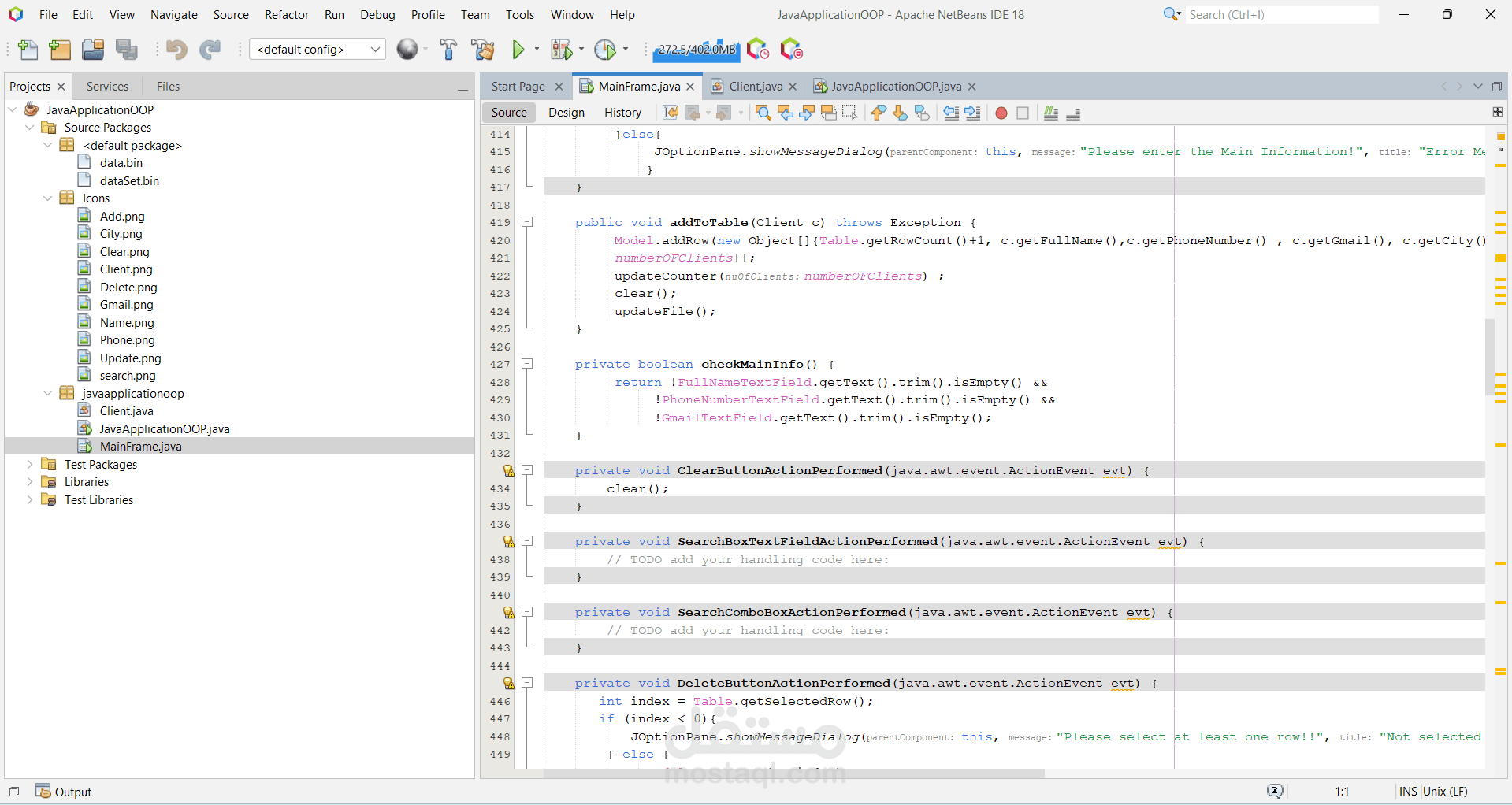The width and height of the screenshot is (1512, 805).
Task: Collapse the addToTable method code fold
Action: (x=527, y=222)
